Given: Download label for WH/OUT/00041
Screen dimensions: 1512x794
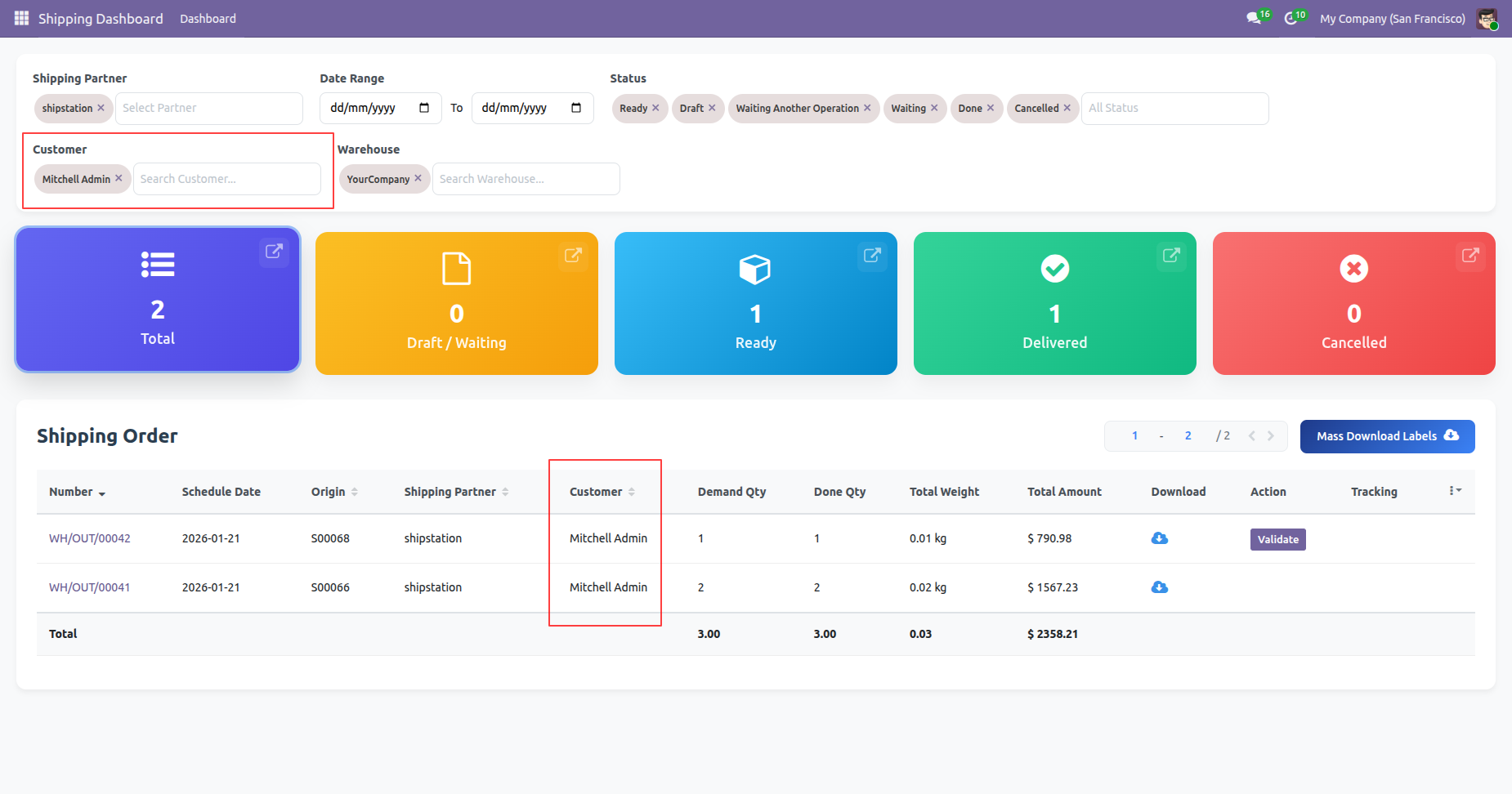Looking at the screenshot, I should point(1159,587).
